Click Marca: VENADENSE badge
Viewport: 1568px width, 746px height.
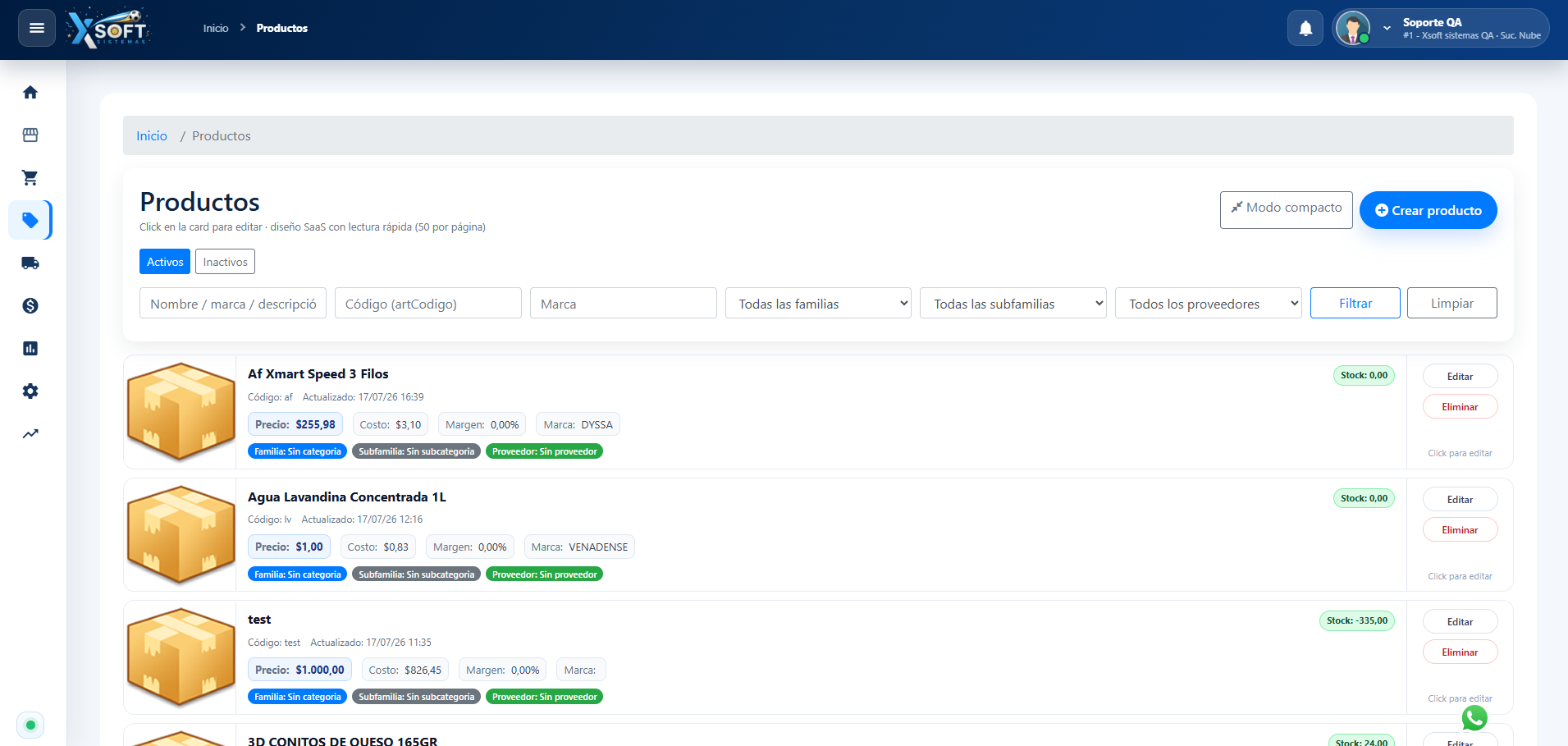click(x=579, y=547)
